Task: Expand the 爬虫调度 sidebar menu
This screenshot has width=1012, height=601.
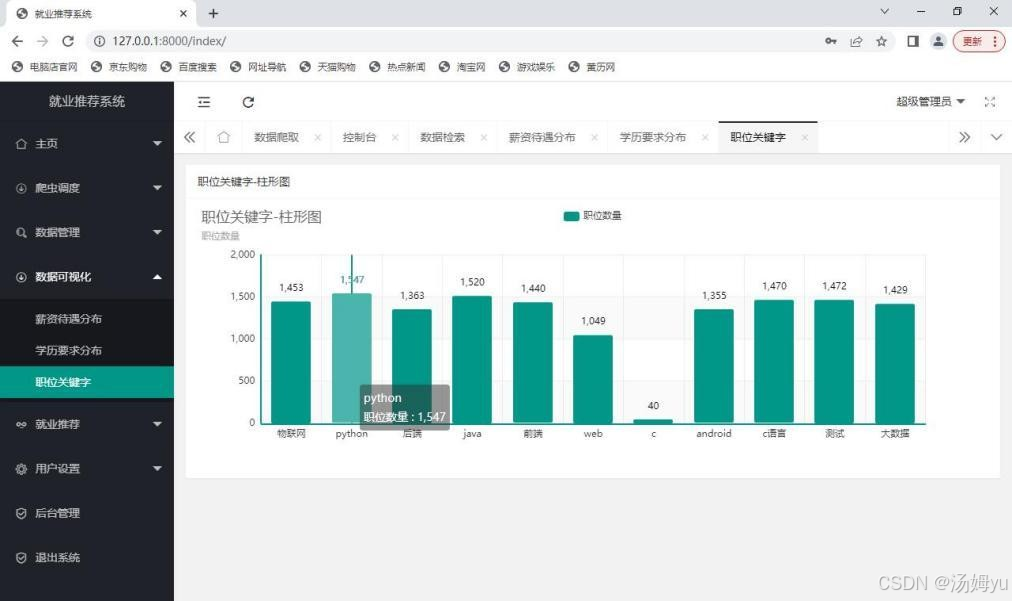Action: pos(87,188)
